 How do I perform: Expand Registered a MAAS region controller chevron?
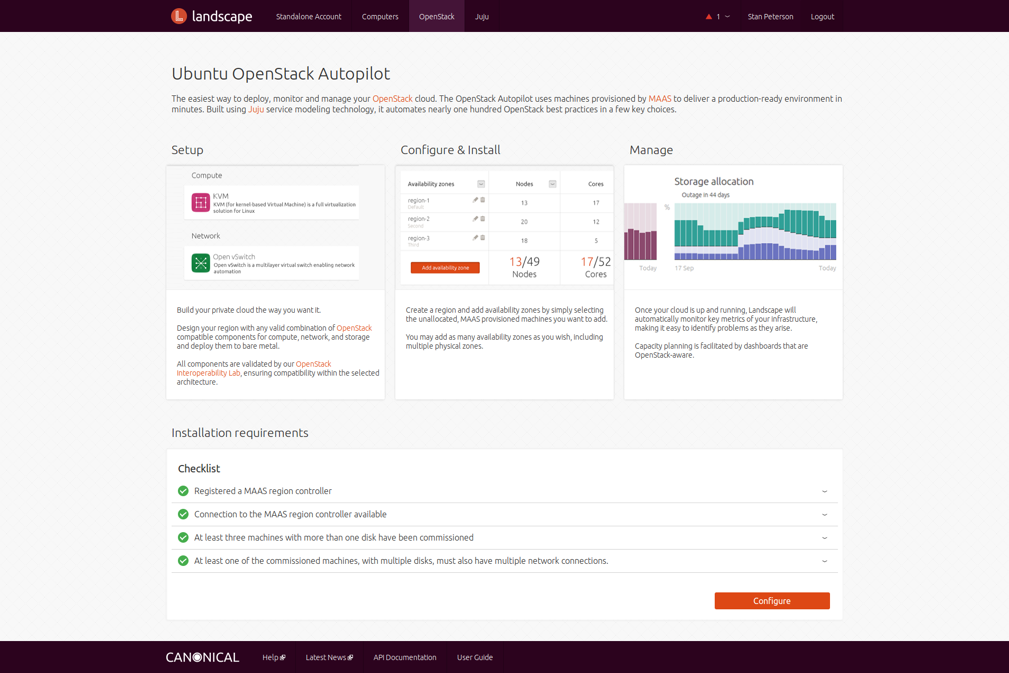[824, 492]
